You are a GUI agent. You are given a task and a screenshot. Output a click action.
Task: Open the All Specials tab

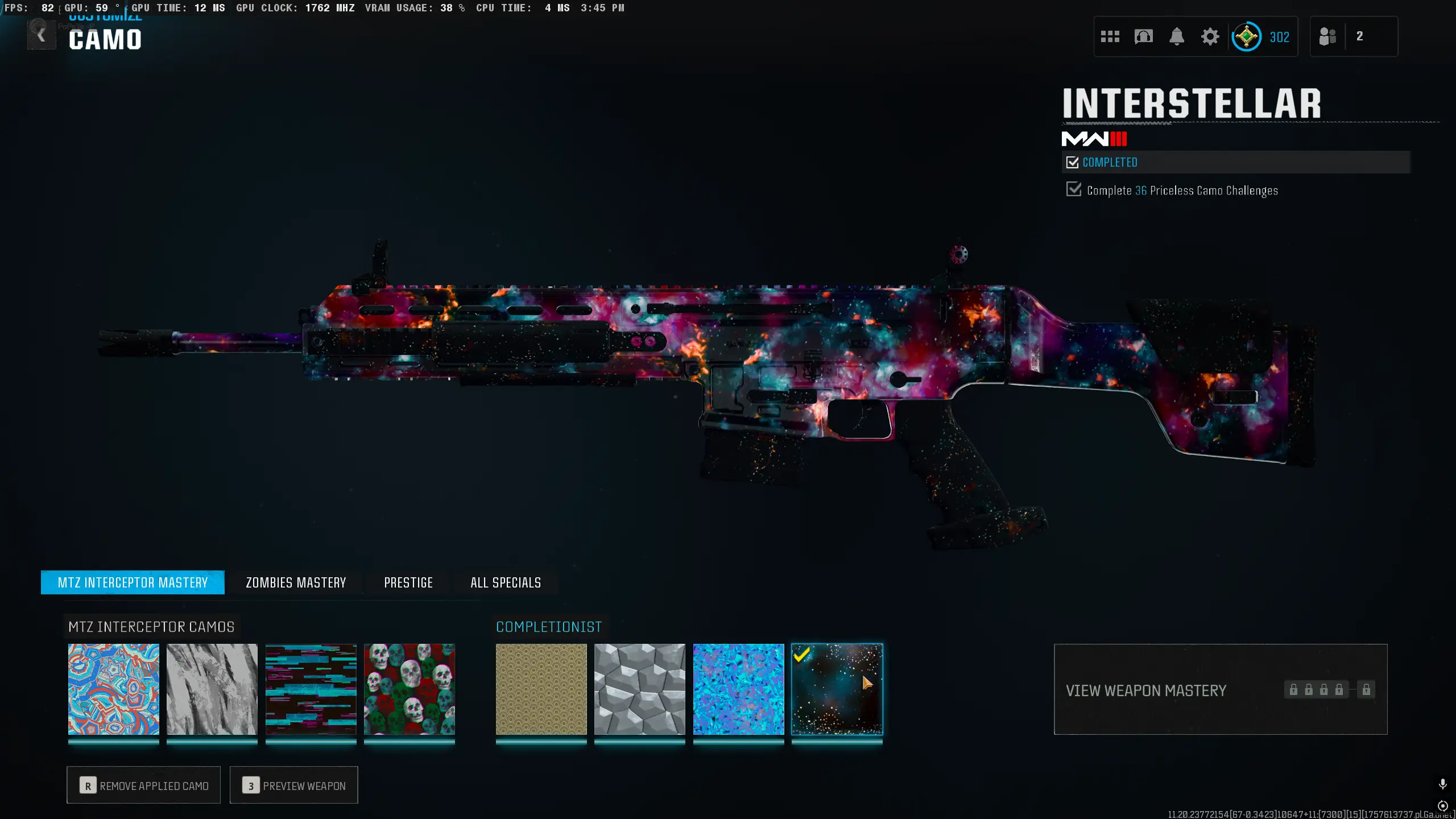[506, 582]
